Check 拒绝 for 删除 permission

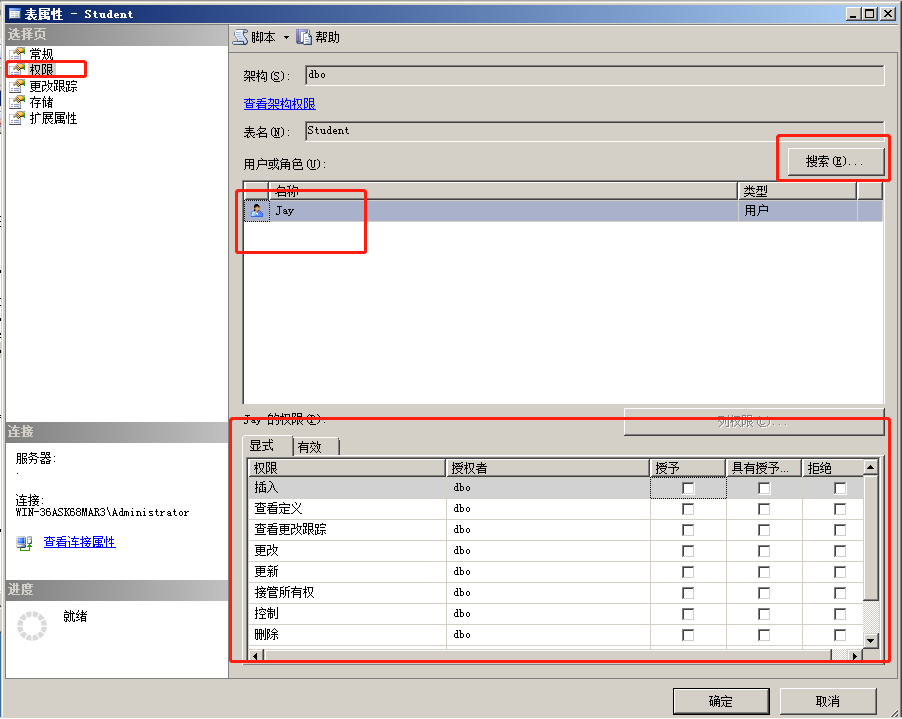[840, 635]
